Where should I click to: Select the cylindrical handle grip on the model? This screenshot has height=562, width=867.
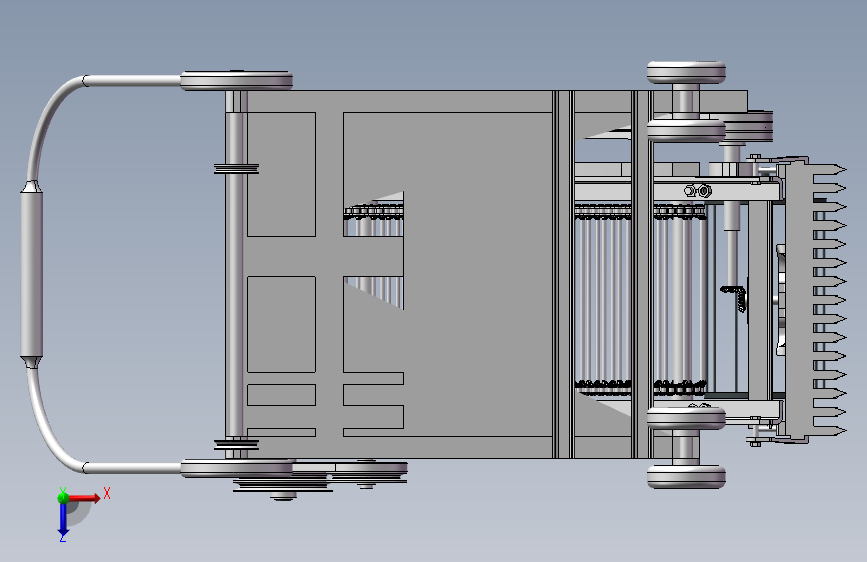pos(32,274)
